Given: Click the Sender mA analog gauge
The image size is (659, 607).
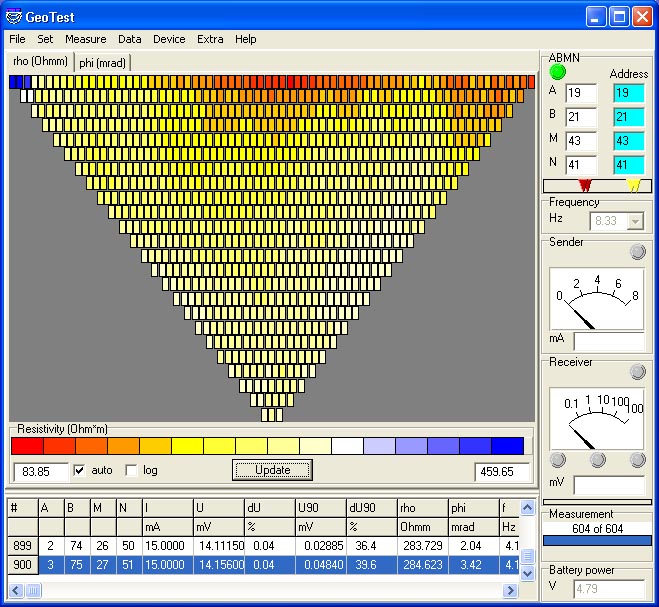Looking at the screenshot, I should click(x=596, y=299).
